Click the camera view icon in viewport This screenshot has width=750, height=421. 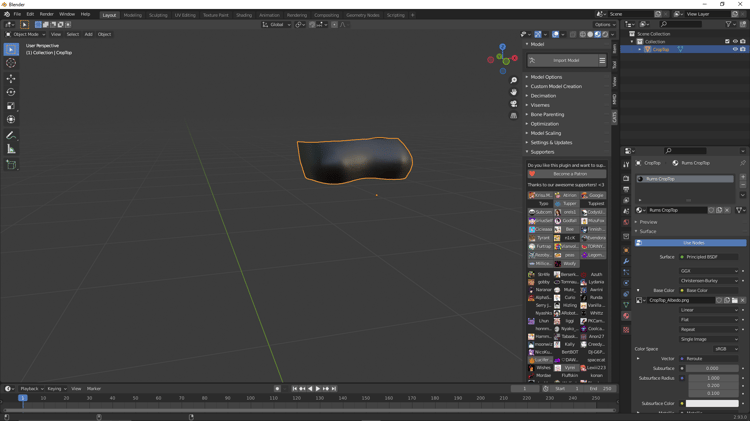(x=514, y=103)
